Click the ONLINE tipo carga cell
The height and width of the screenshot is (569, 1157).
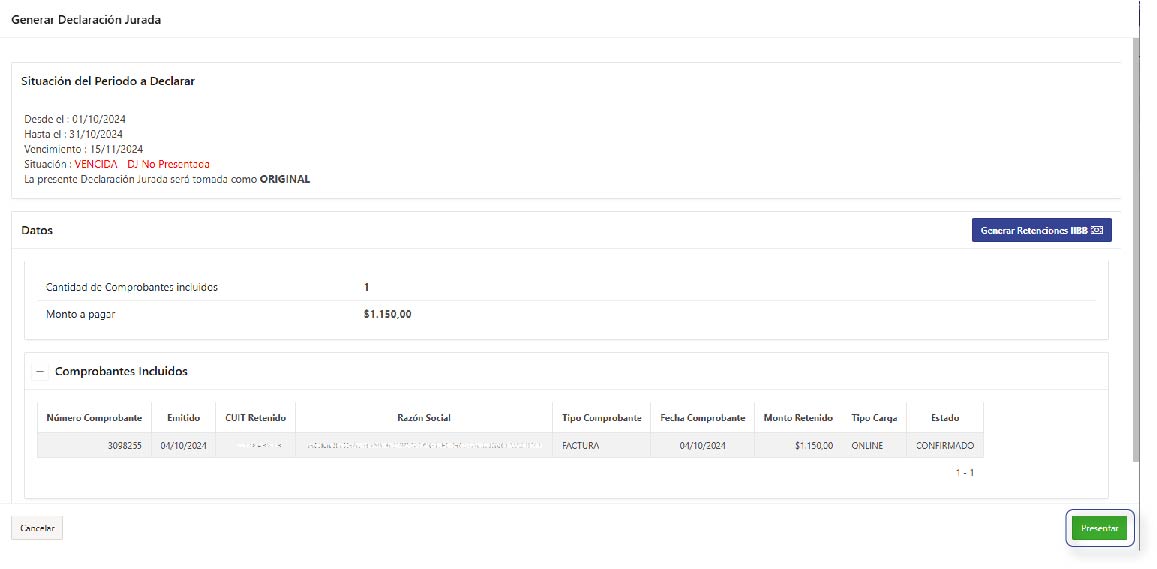(867, 445)
